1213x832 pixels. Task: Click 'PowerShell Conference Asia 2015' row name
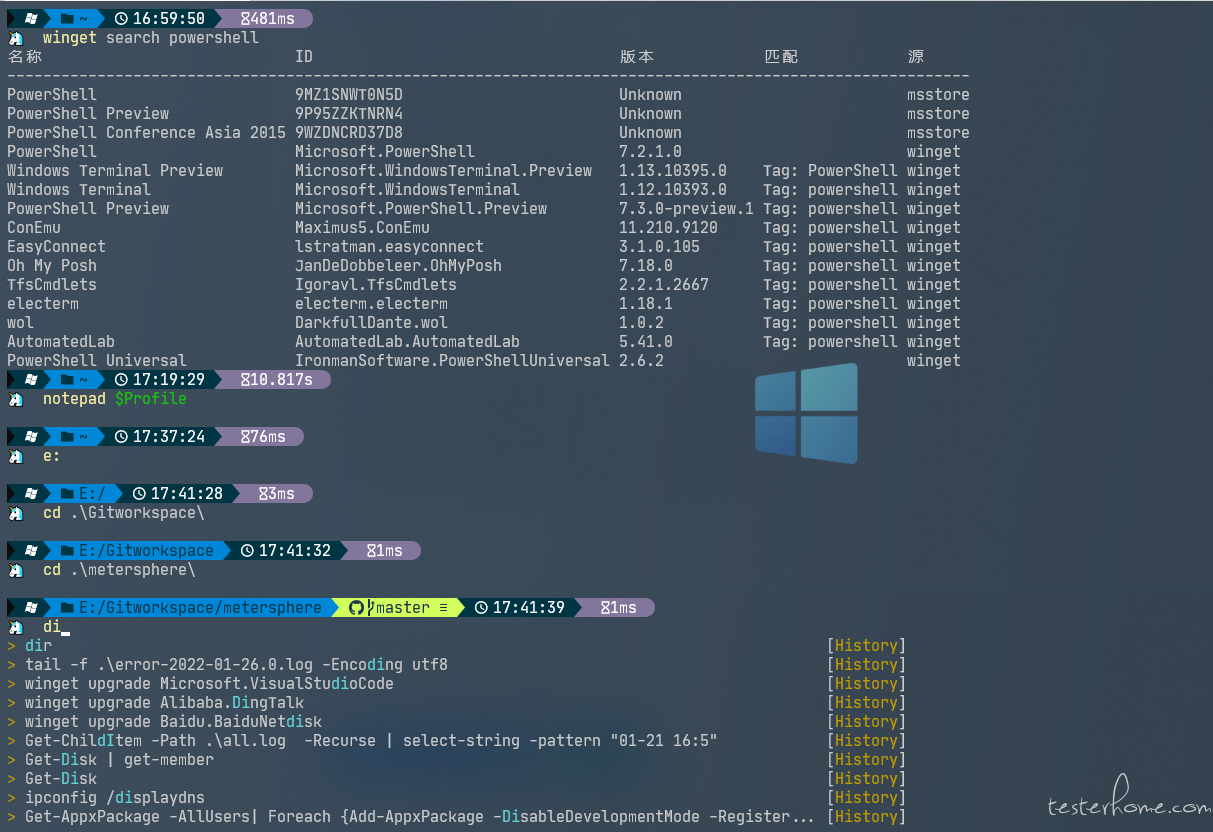click(146, 133)
